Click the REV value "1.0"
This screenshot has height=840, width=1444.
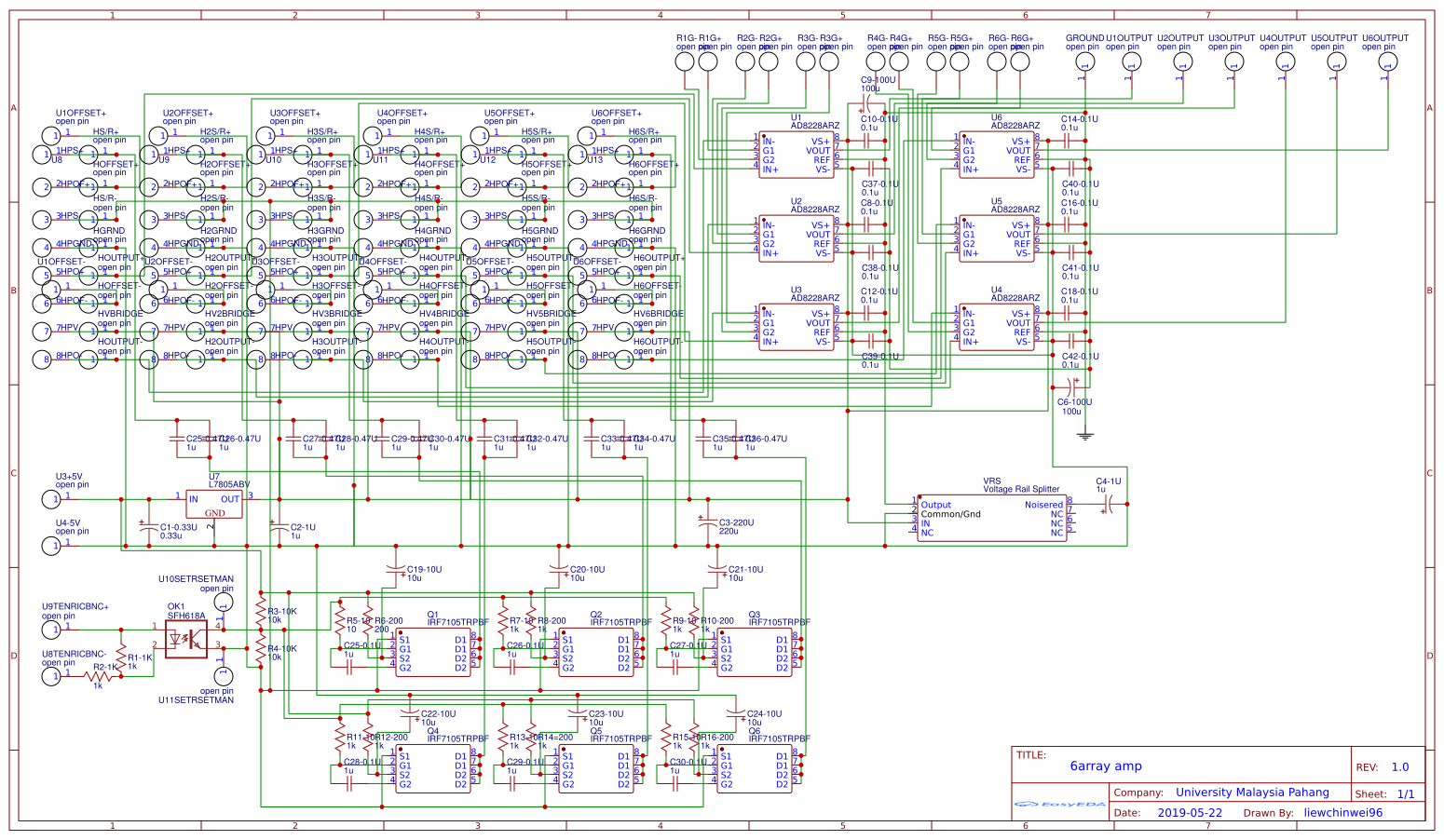pos(1400,767)
